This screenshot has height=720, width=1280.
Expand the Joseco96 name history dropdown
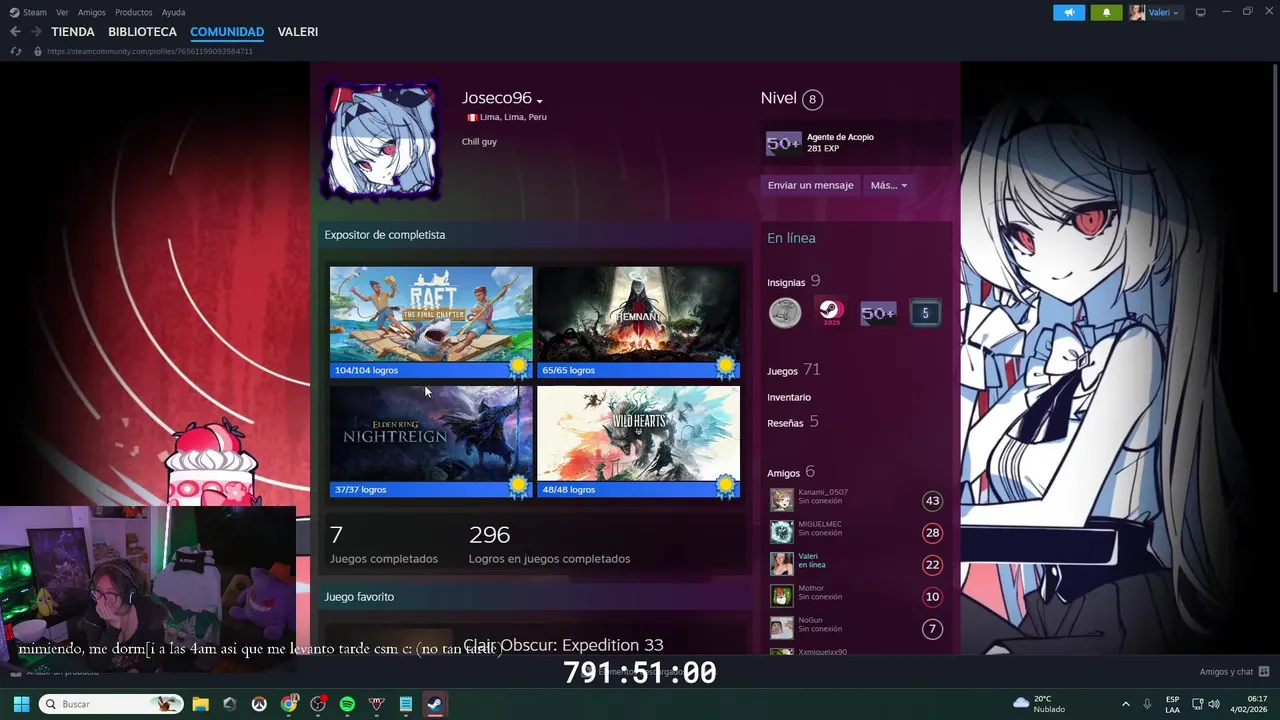click(x=539, y=101)
